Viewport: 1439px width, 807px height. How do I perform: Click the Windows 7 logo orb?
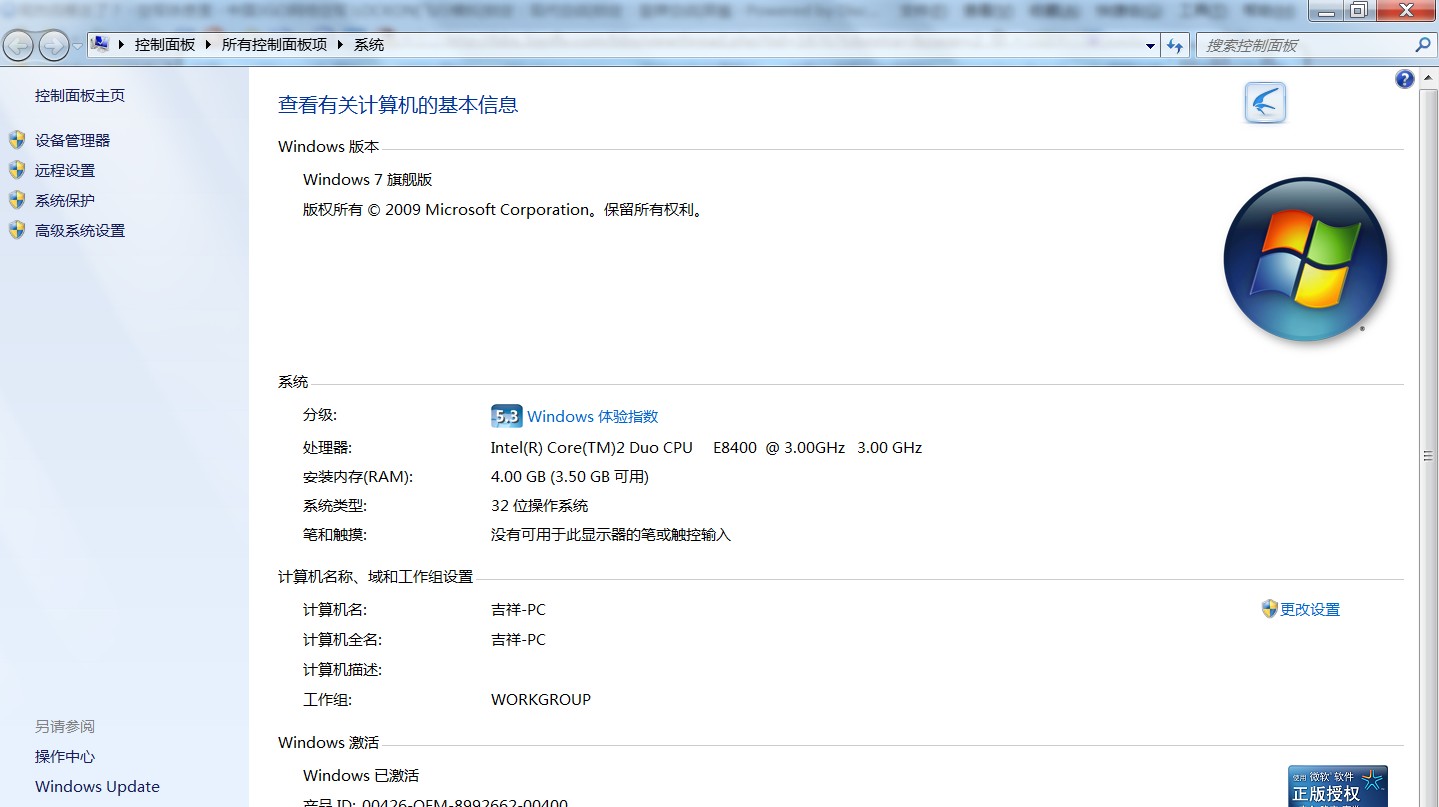(1305, 260)
